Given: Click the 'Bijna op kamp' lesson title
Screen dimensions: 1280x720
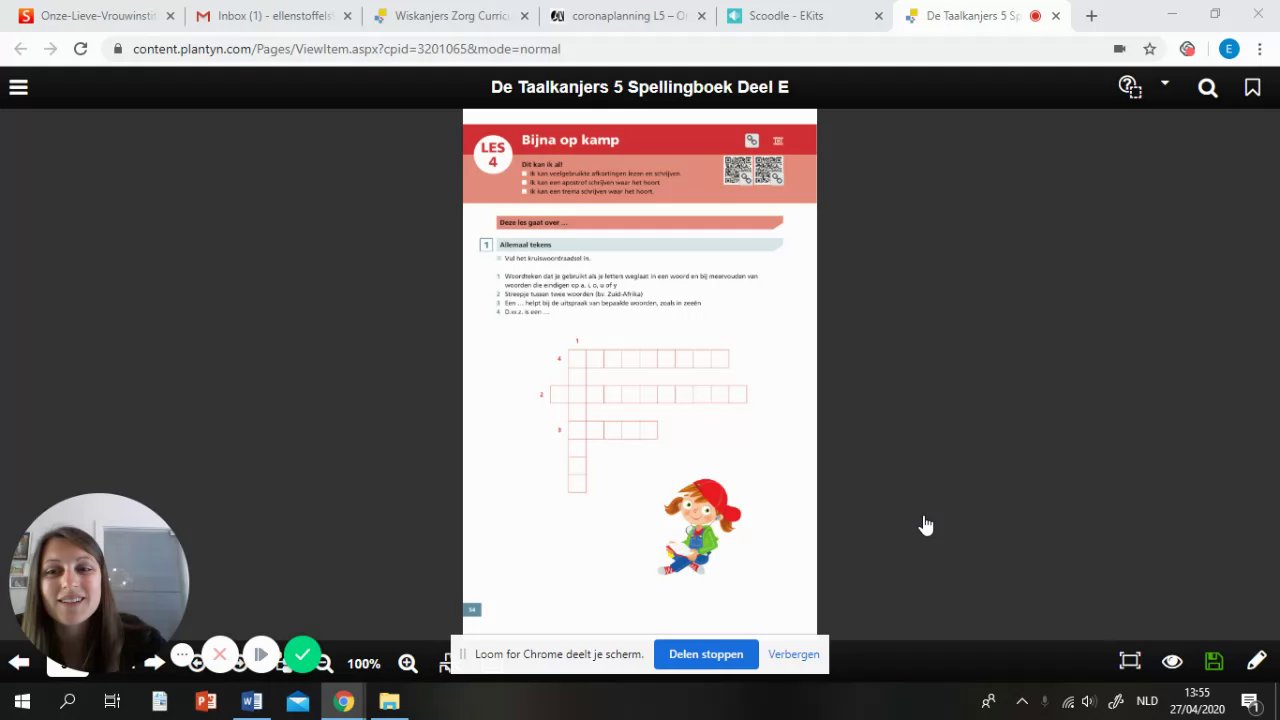Looking at the screenshot, I should tap(570, 140).
